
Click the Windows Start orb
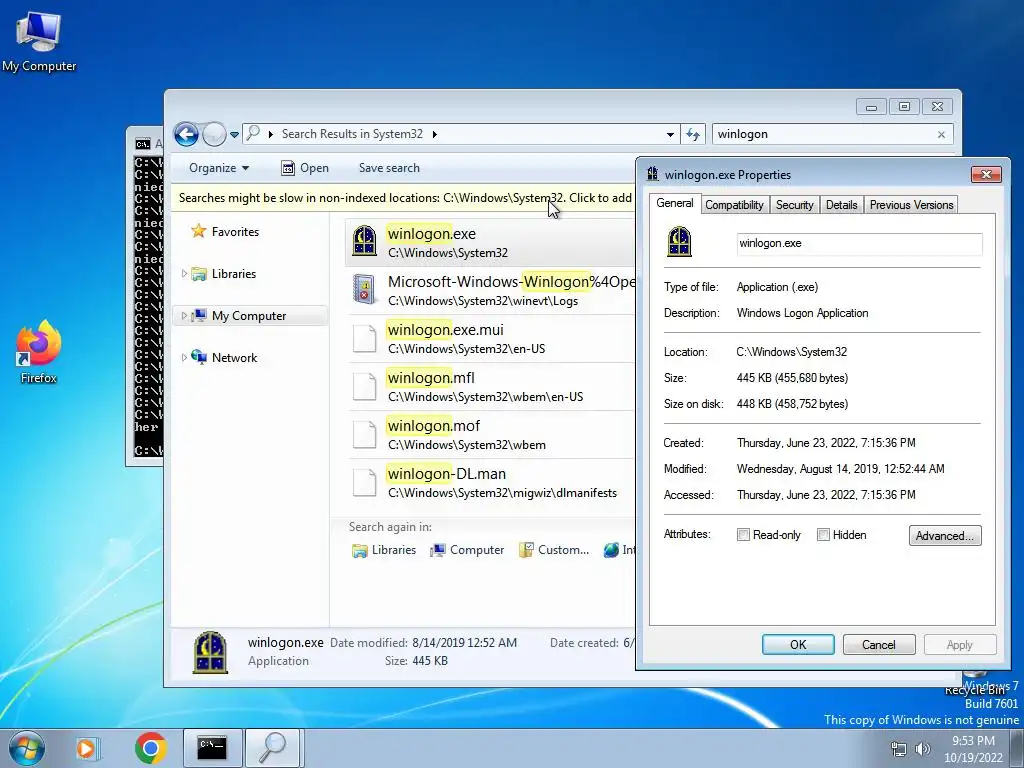point(26,748)
